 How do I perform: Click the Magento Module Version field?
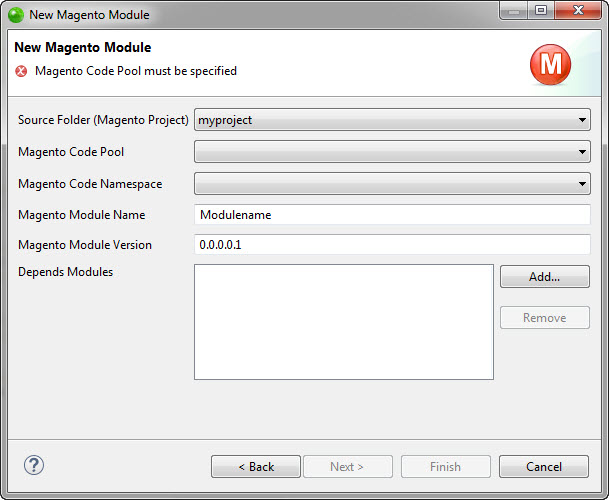pos(392,245)
